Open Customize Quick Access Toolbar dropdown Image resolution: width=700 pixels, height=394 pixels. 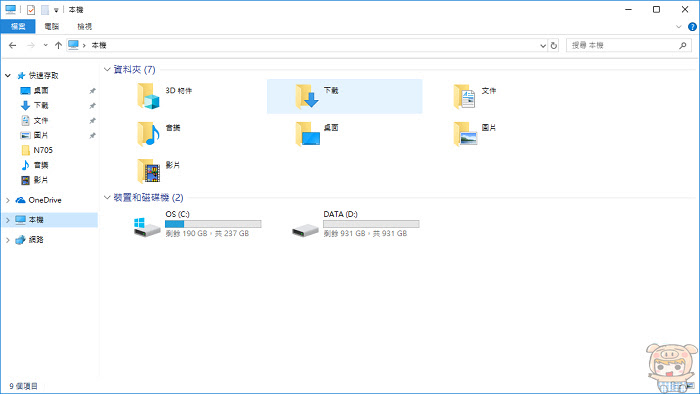point(56,10)
